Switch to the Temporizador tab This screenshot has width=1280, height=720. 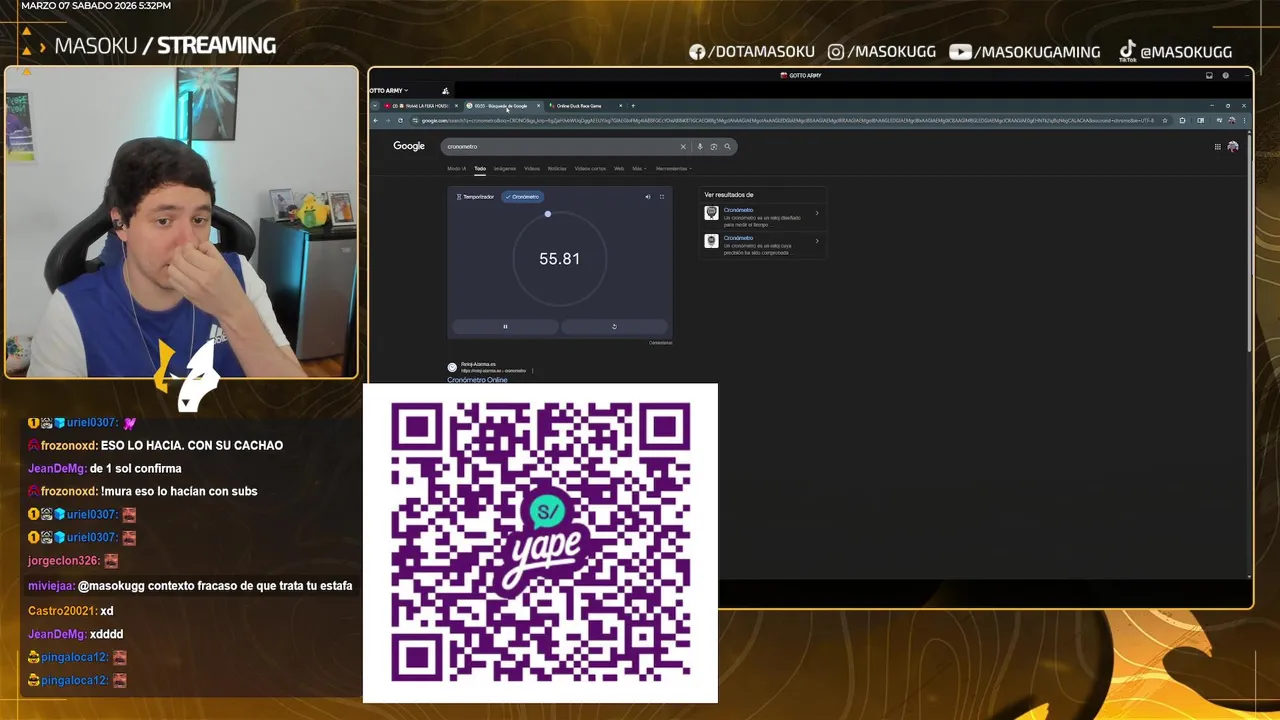pyautogui.click(x=475, y=197)
